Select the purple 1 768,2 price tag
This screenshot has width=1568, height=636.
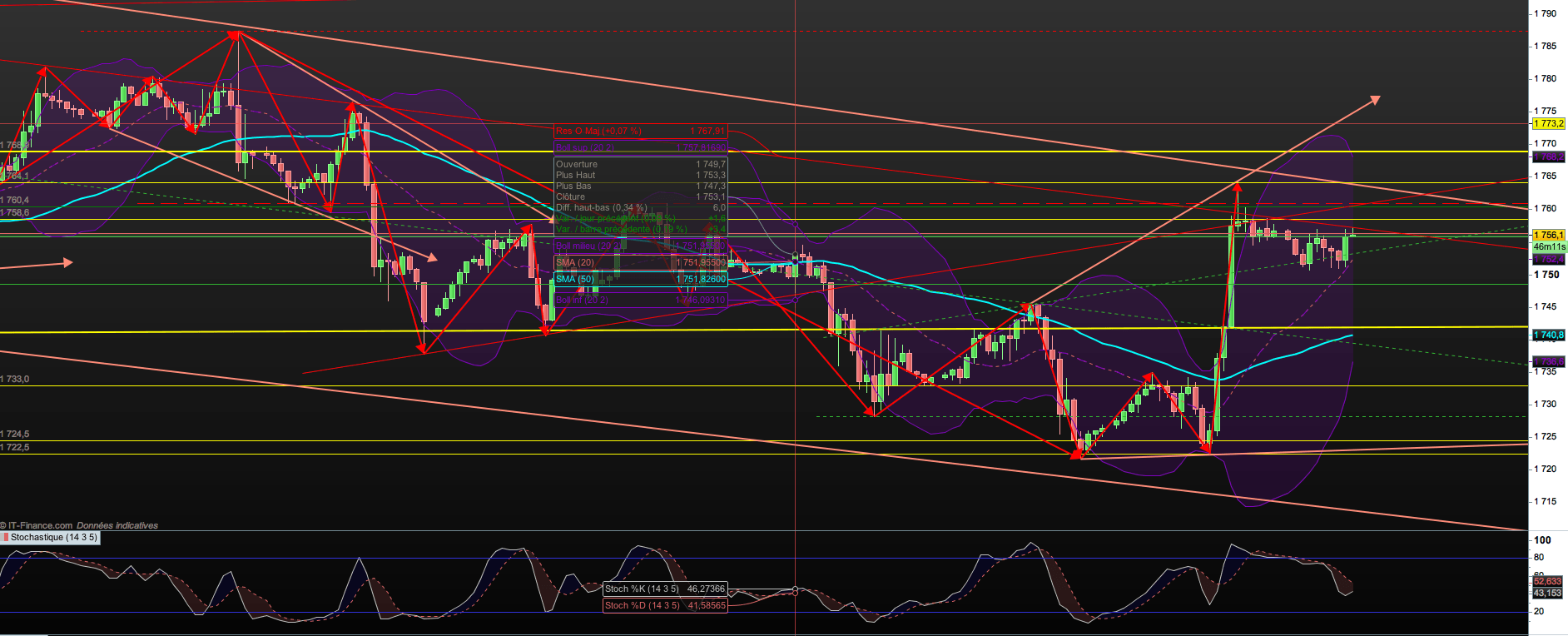click(x=1549, y=157)
